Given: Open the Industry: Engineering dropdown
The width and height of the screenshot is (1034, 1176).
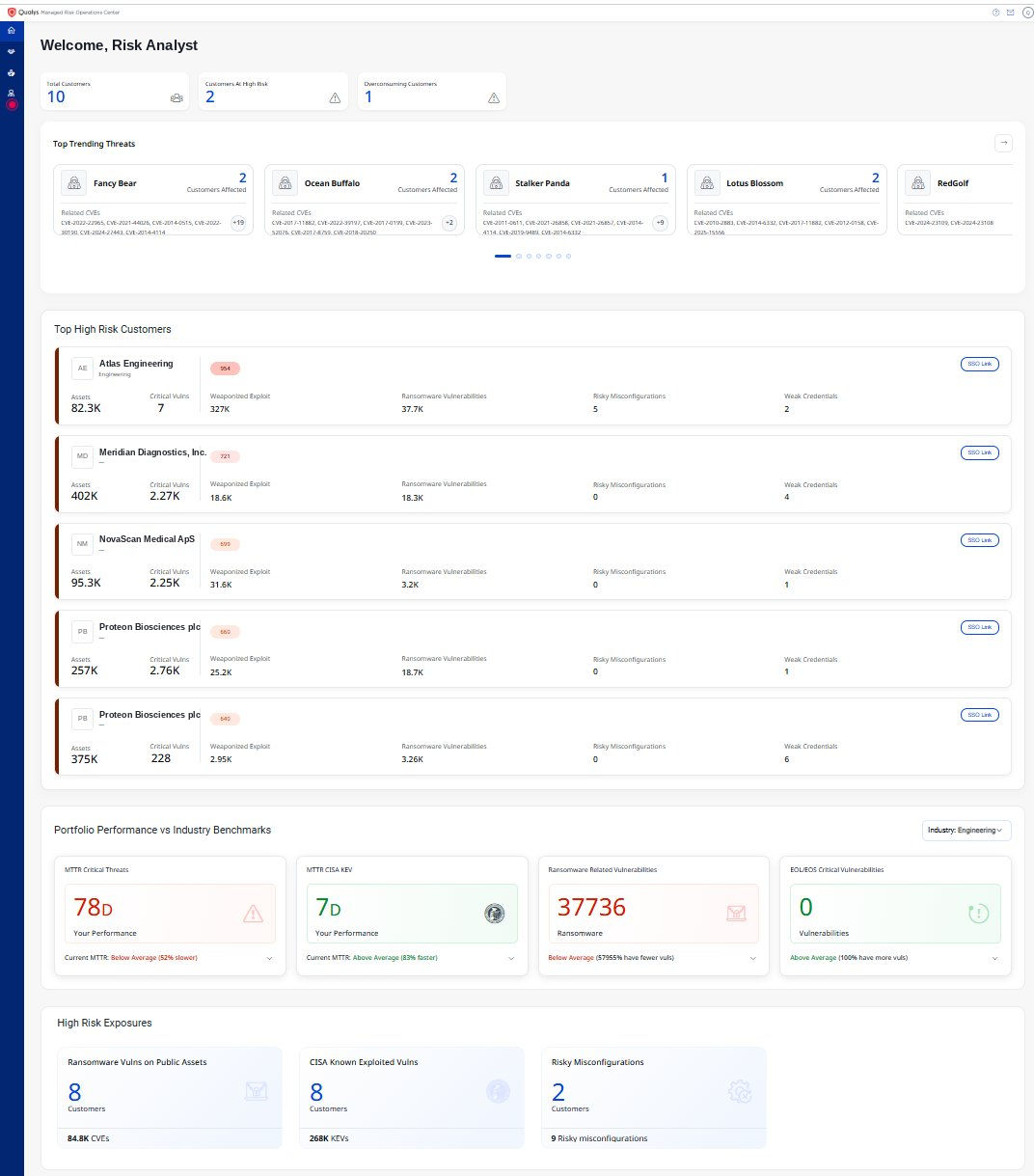Looking at the screenshot, I should click(966, 831).
